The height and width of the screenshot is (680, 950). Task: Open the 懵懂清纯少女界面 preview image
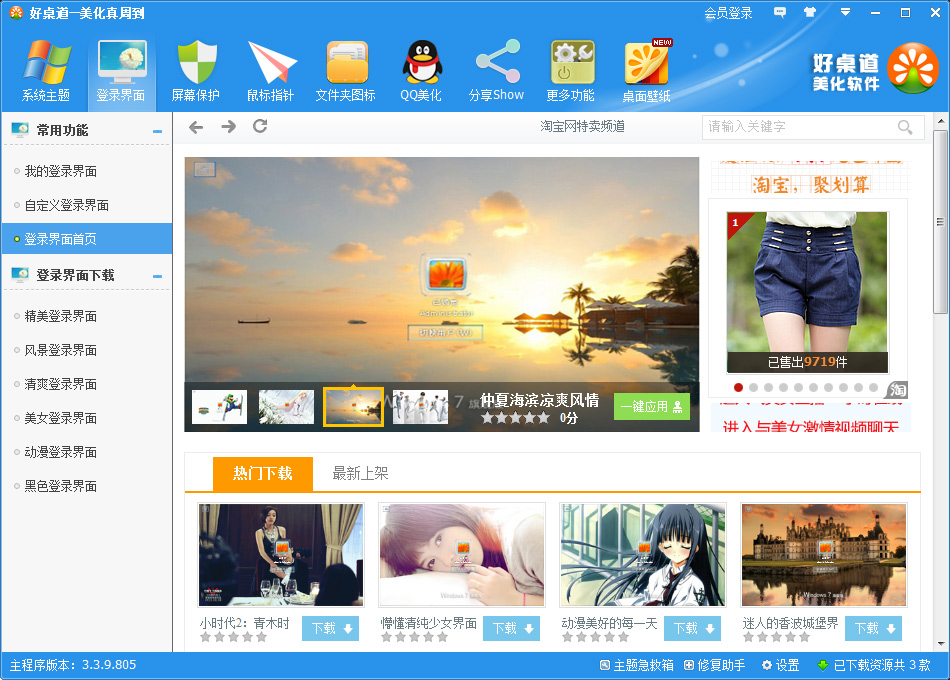(x=462, y=555)
